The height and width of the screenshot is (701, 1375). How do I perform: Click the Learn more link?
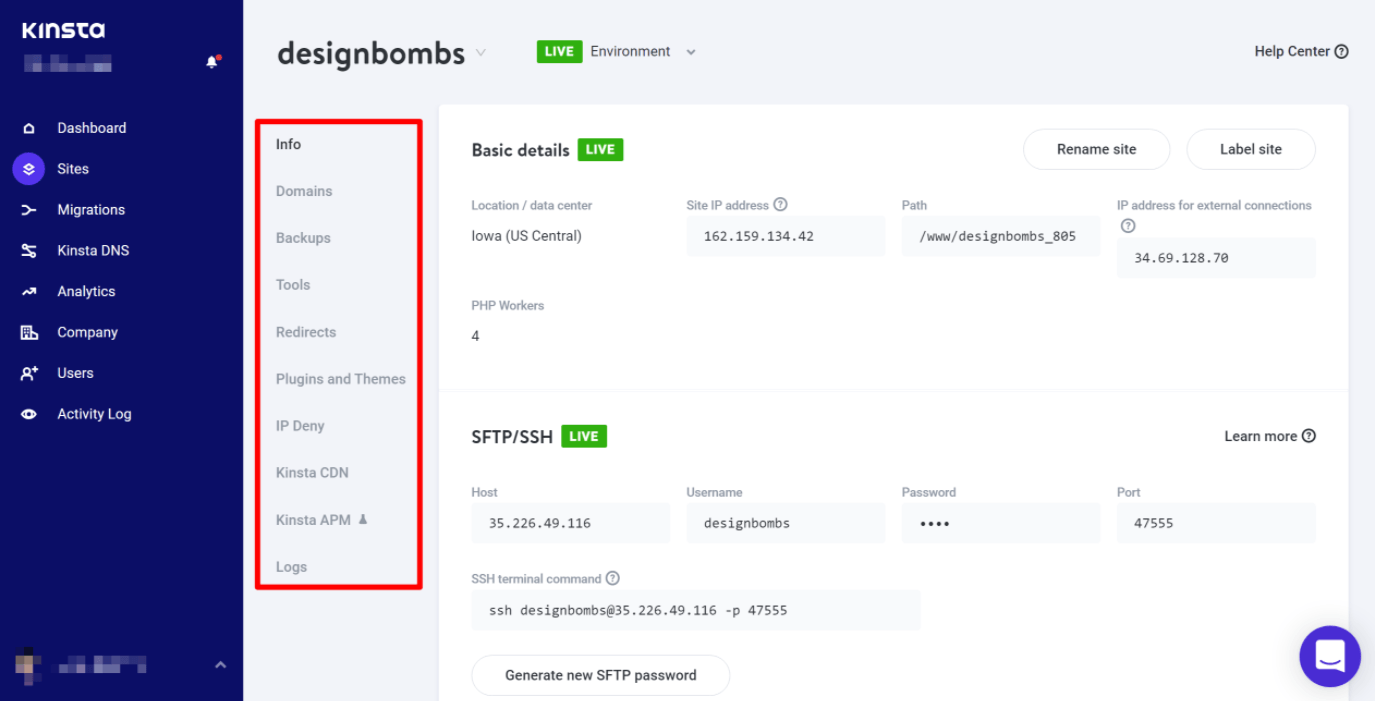[1270, 436]
